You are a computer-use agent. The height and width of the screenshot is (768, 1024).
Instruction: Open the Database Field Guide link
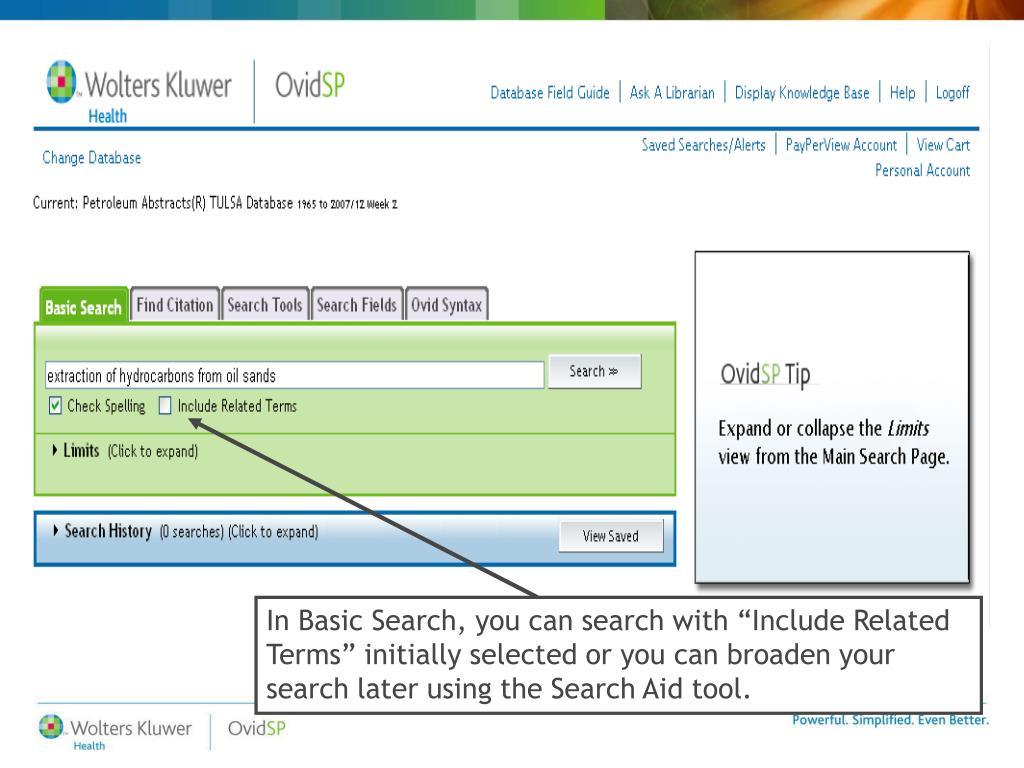(x=550, y=93)
